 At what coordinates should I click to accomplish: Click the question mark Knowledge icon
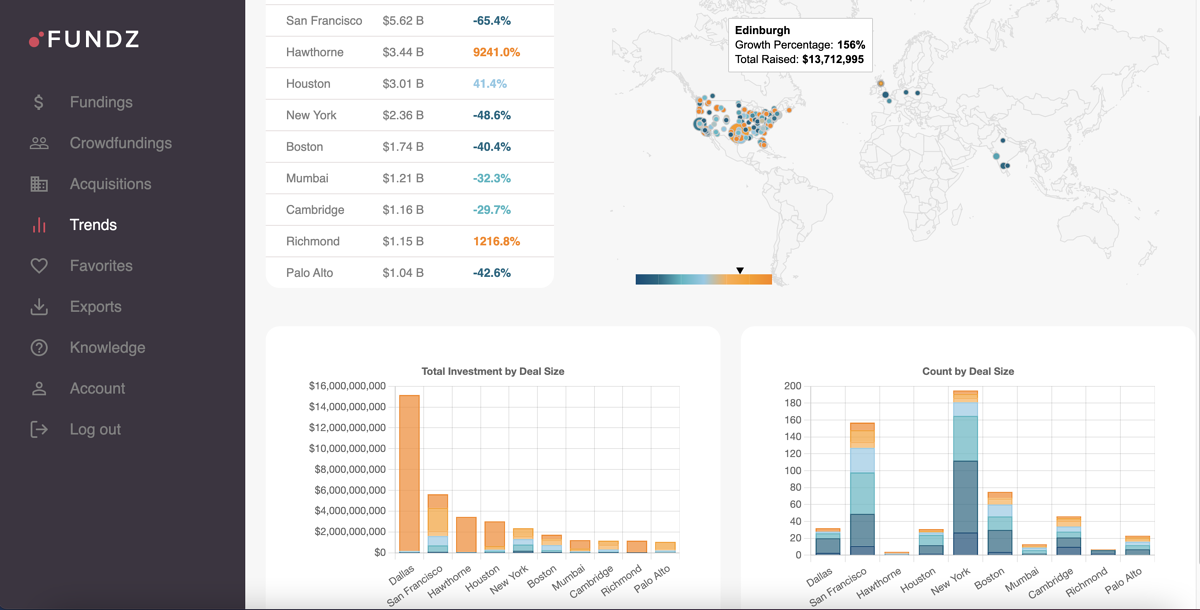39,348
